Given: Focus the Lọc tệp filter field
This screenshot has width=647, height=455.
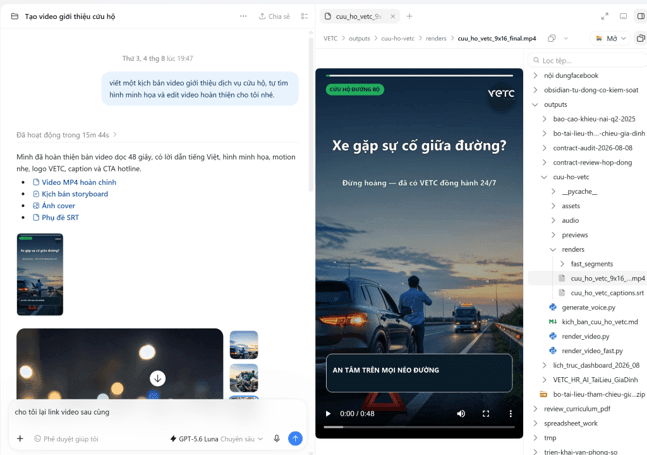Looking at the screenshot, I should click(x=588, y=61).
